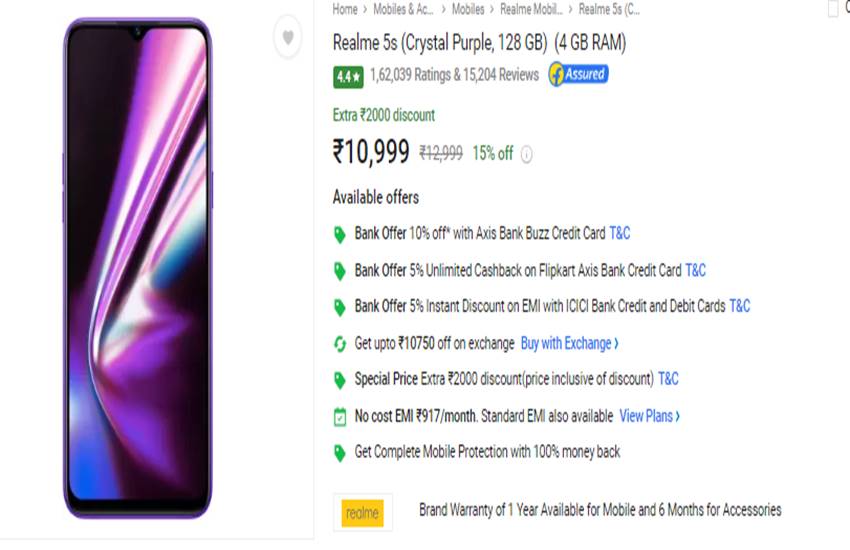This screenshot has height=550, width=850.
Task: Click the No cost EMI calendar icon
Action: tap(340, 416)
